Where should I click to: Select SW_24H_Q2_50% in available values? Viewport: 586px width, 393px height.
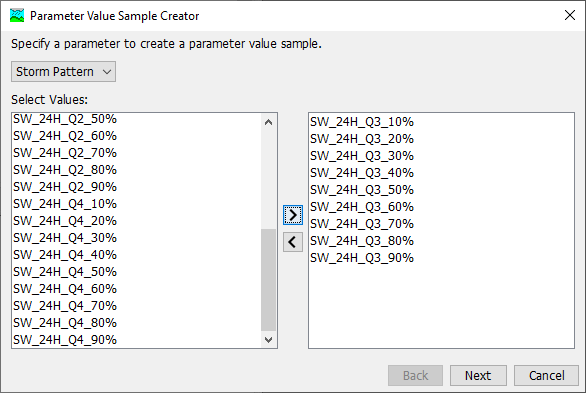click(x=137, y=119)
